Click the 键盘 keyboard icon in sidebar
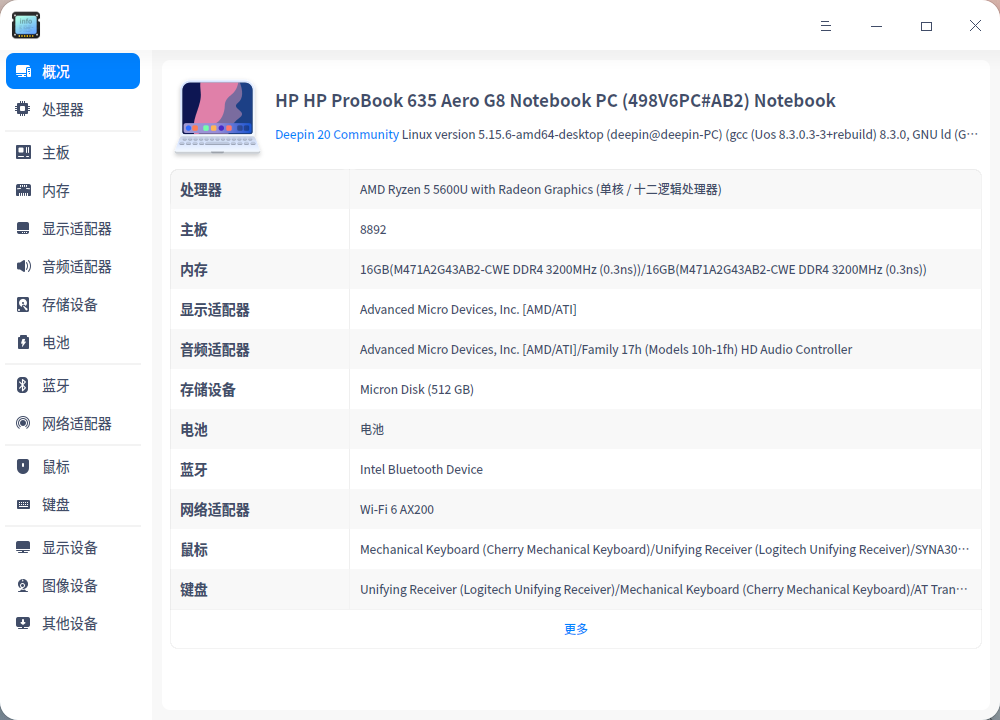 click(23, 504)
